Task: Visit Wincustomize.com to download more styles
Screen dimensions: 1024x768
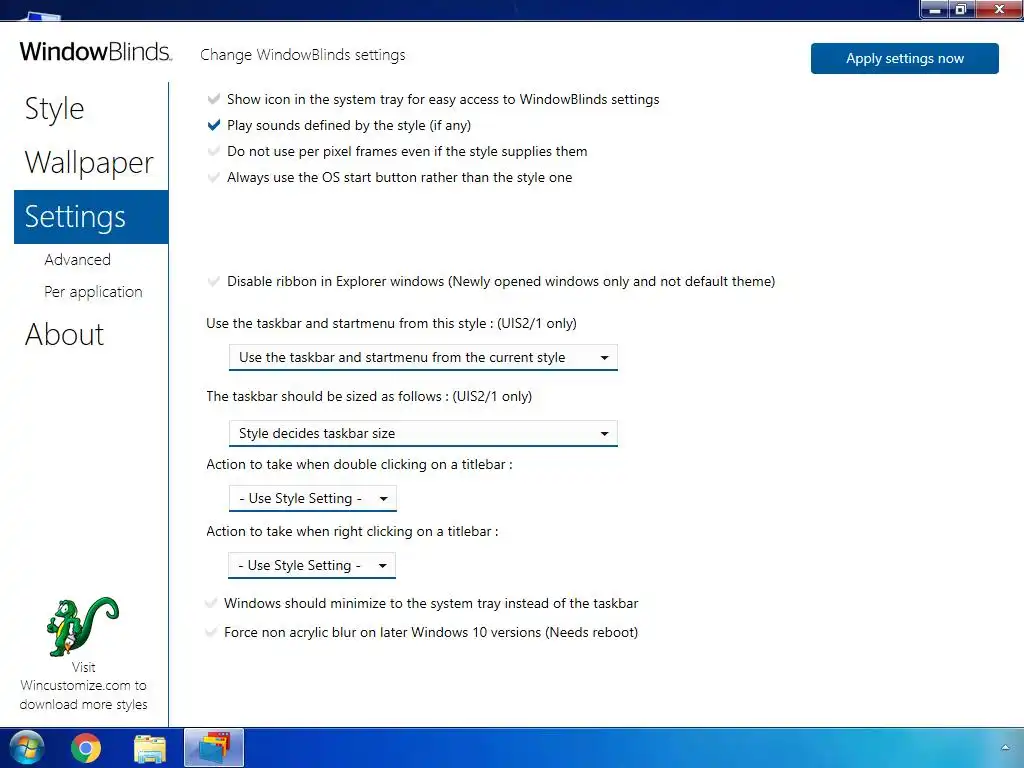Action: (83, 686)
